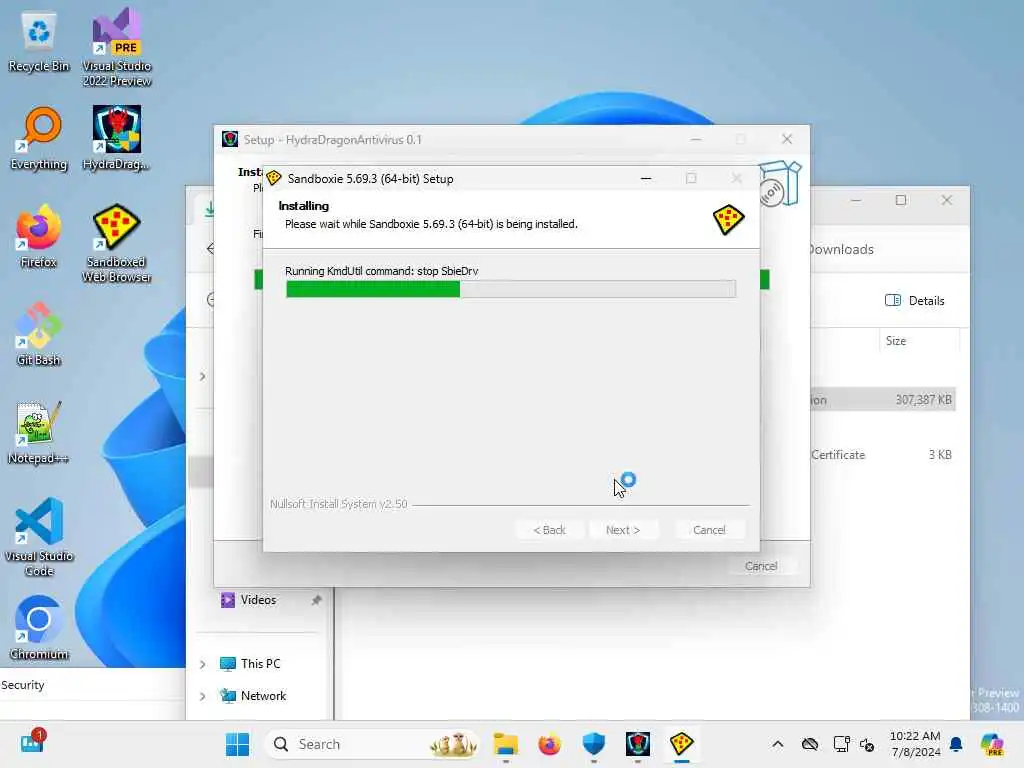Image resolution: width=1024 pixels, height=768 pixels.
Task: Click Next in the Sandboxie setup dialog
Action: 623,530
